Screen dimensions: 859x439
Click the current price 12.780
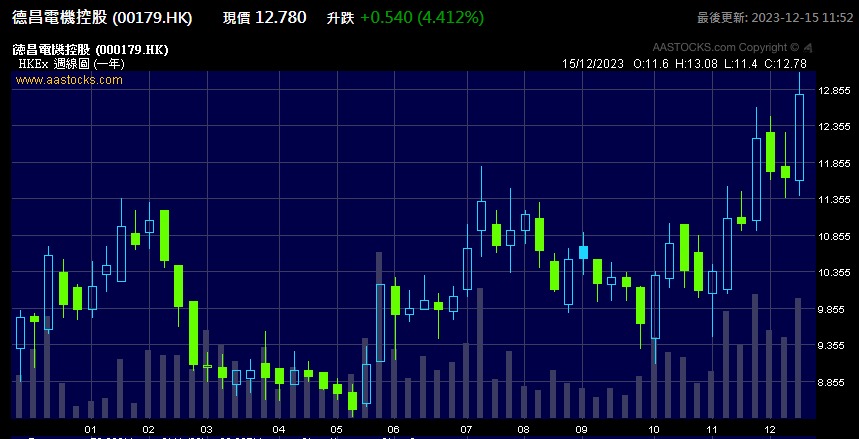280,18
